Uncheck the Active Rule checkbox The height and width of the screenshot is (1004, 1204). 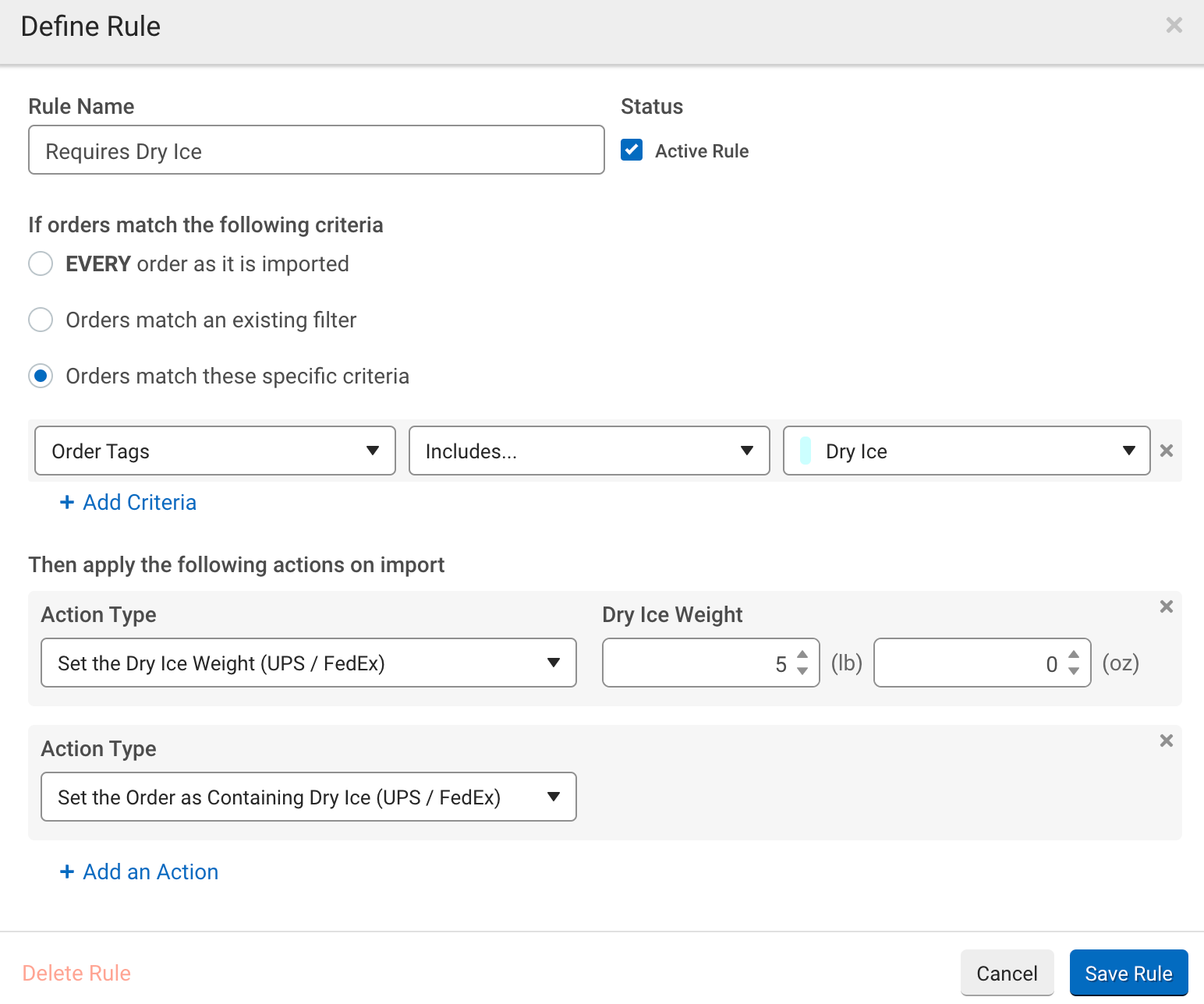pos(632,150)
